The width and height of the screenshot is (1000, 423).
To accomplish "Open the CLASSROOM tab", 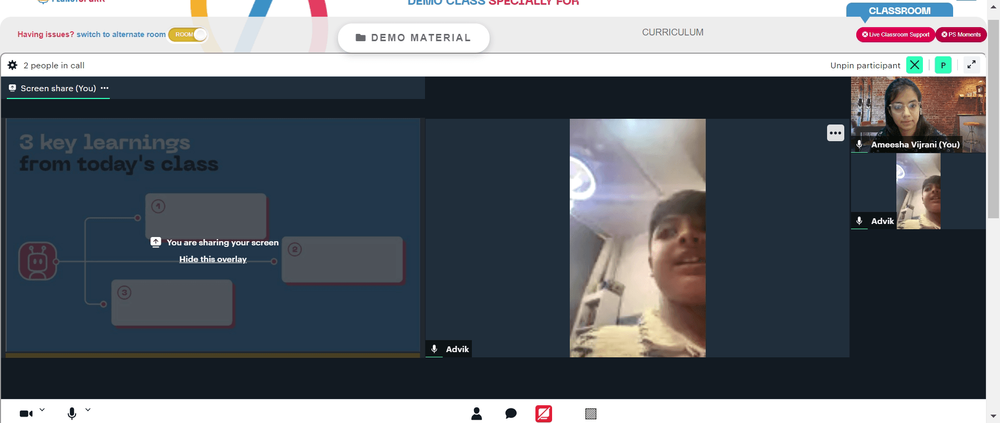I will (899, 11).
